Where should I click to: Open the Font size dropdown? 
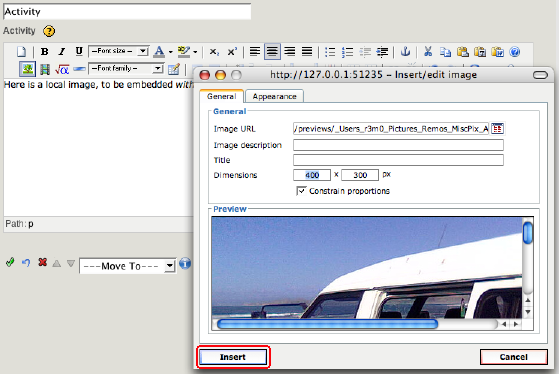pyautogui.click(x=119, y=51)
